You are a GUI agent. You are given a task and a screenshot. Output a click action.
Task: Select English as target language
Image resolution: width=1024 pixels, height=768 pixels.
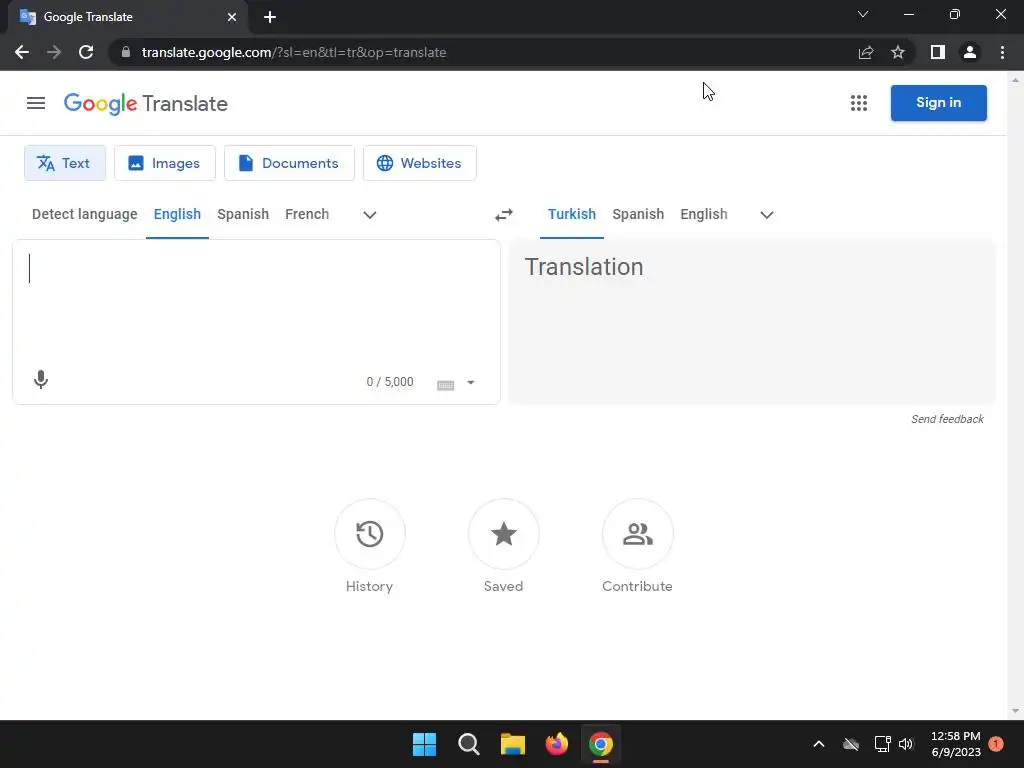point(703,214)
